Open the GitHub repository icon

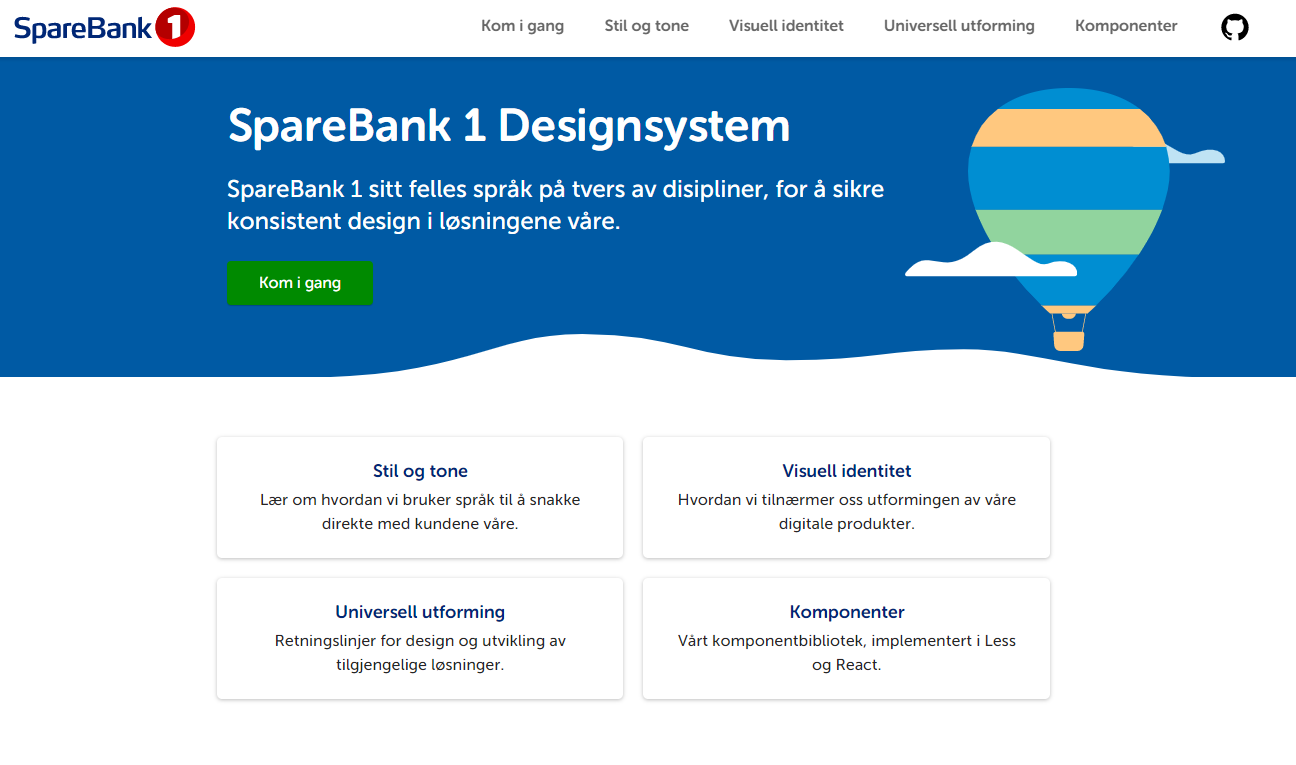point(1235,27)
